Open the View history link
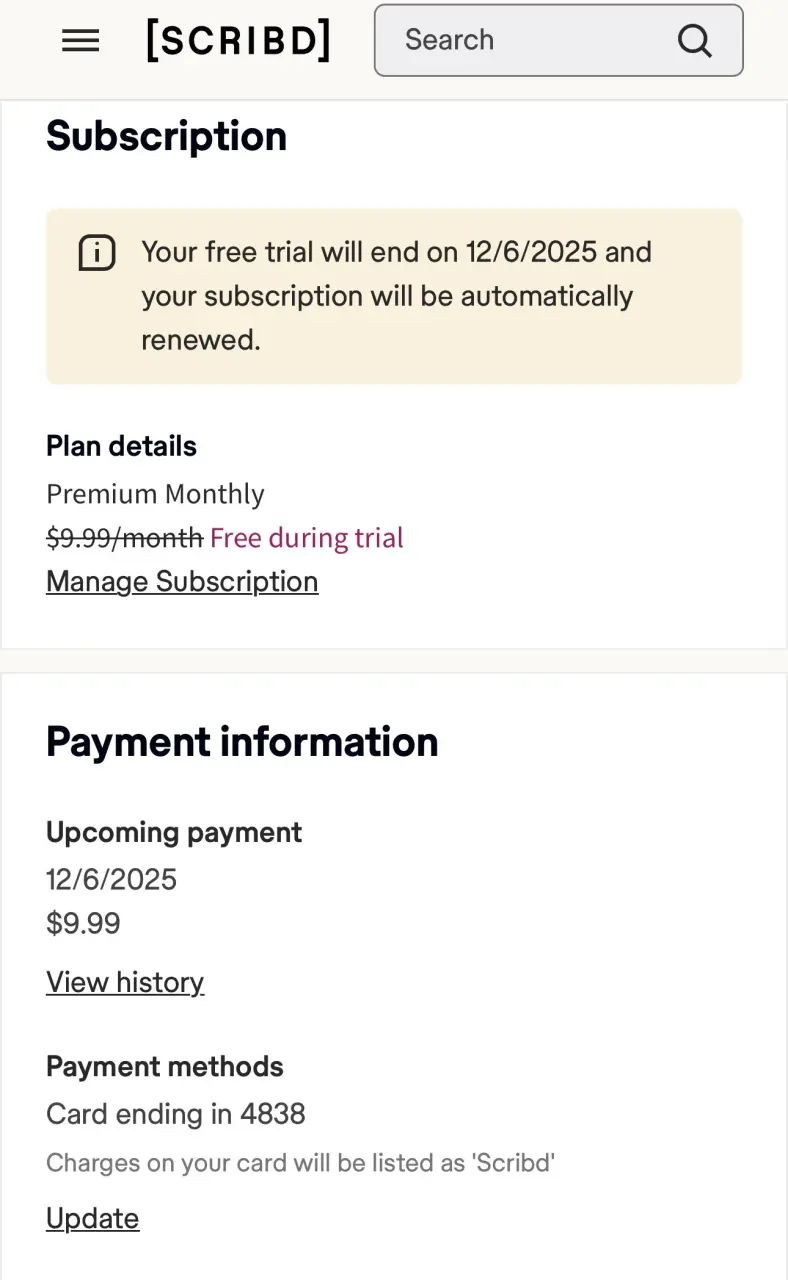The width and height of the screenshot is (788, 1280). tap(125, 982)
